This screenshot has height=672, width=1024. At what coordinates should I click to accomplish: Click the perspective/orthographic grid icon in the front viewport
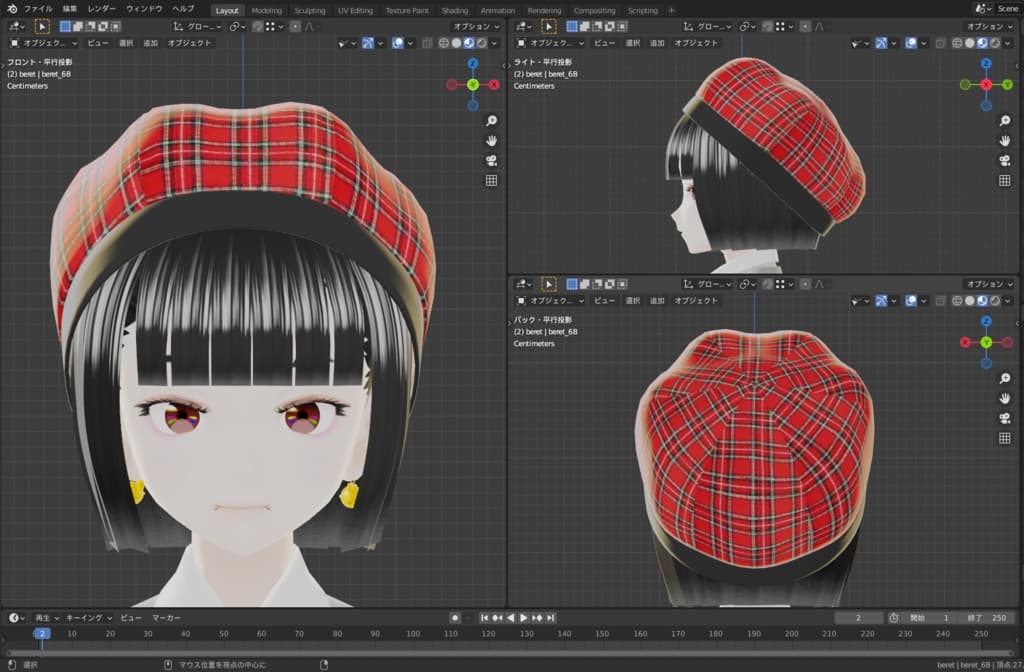pyautogui.click(x=491, y=180)
